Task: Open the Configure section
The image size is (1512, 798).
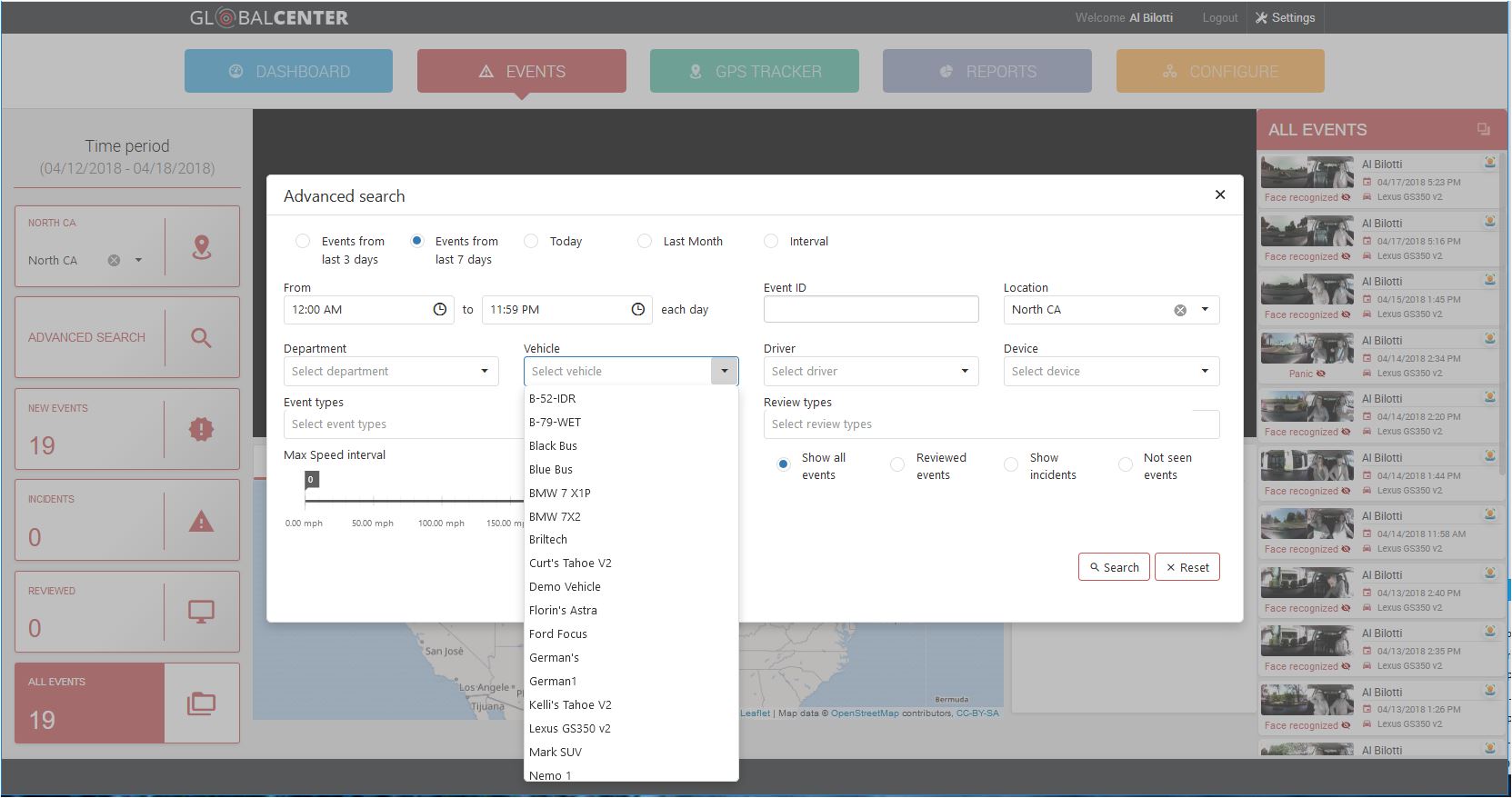Action: [x=1220, y=71]
